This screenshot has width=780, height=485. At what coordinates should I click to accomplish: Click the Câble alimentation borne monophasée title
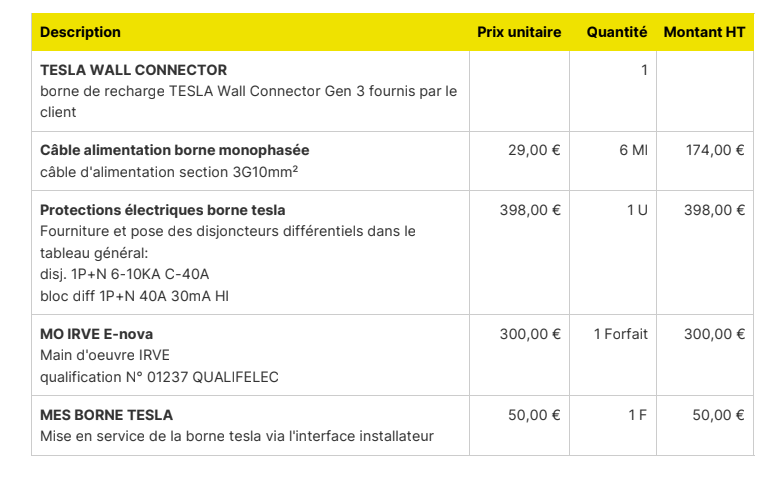[x=175, y=150]
